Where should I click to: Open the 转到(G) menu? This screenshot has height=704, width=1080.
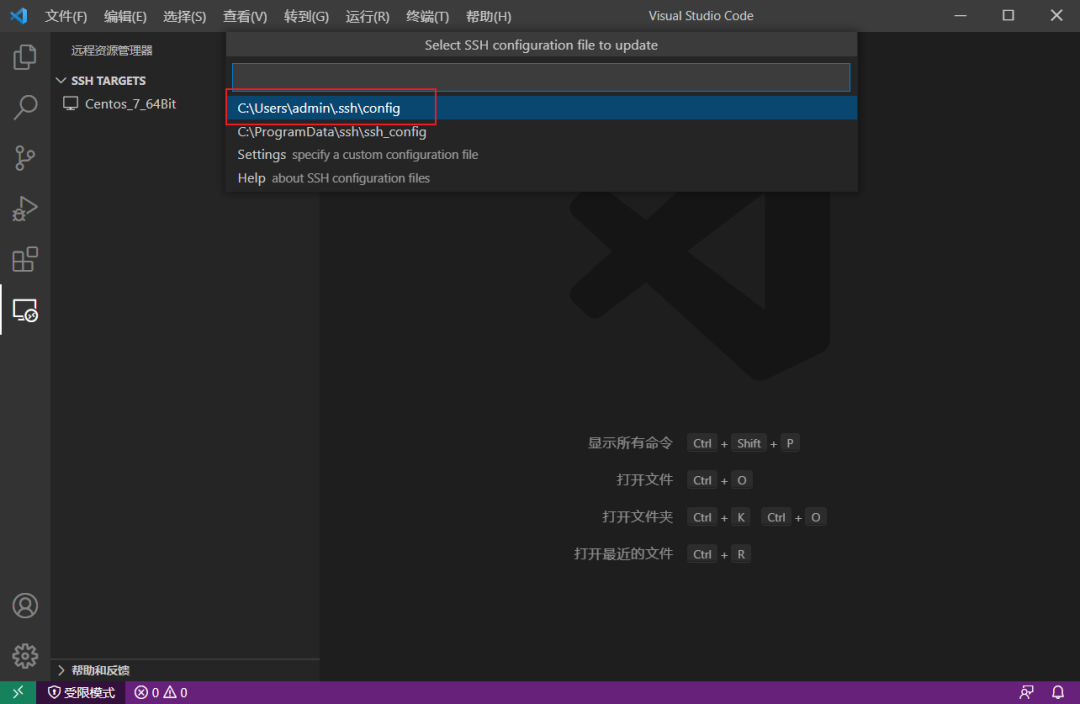coord(306,16)
